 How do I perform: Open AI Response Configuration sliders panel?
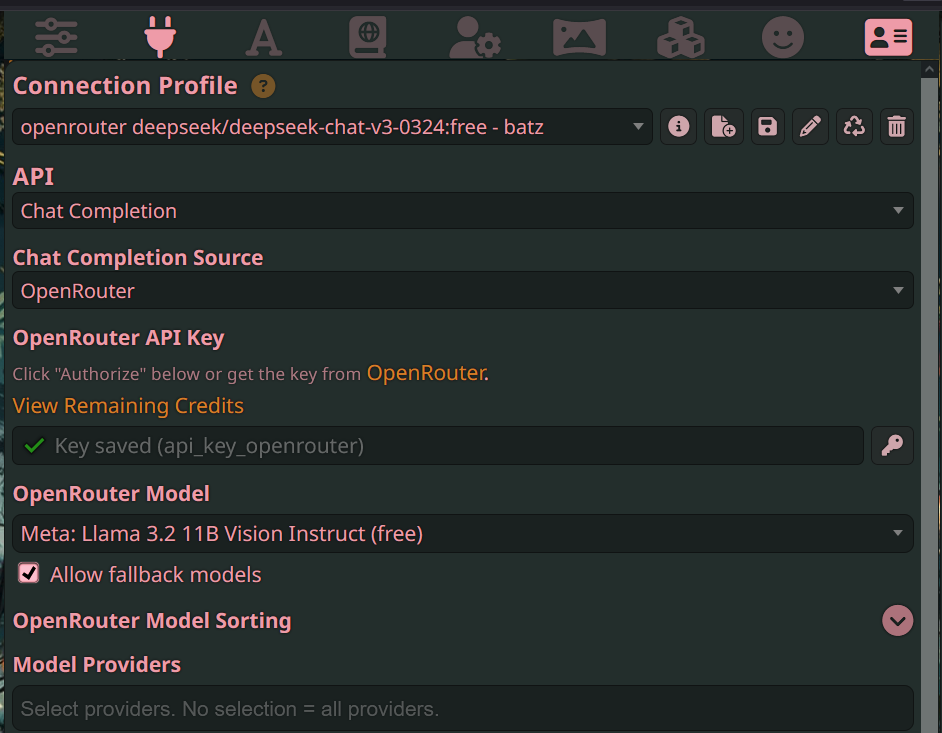56,37
